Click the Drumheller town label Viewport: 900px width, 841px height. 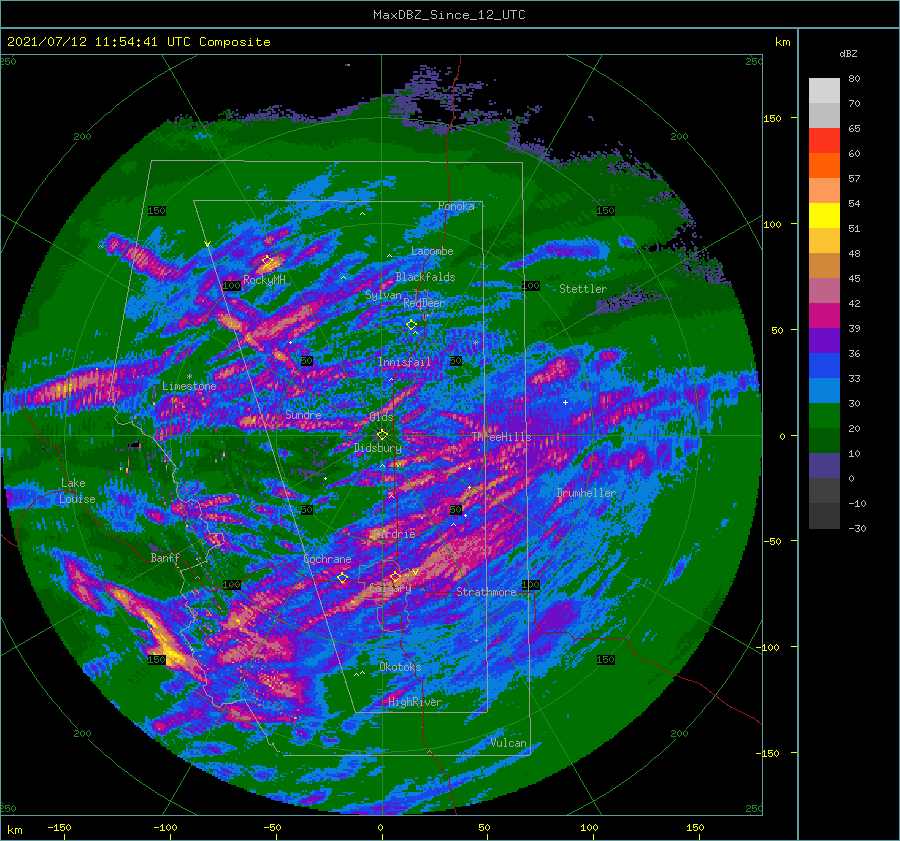coord(586,493)
